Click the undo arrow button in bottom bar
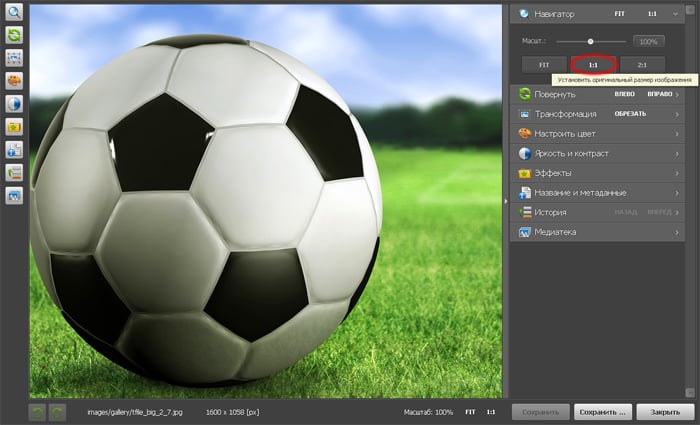This screenshot has width=700, height=425. point(37,412)
